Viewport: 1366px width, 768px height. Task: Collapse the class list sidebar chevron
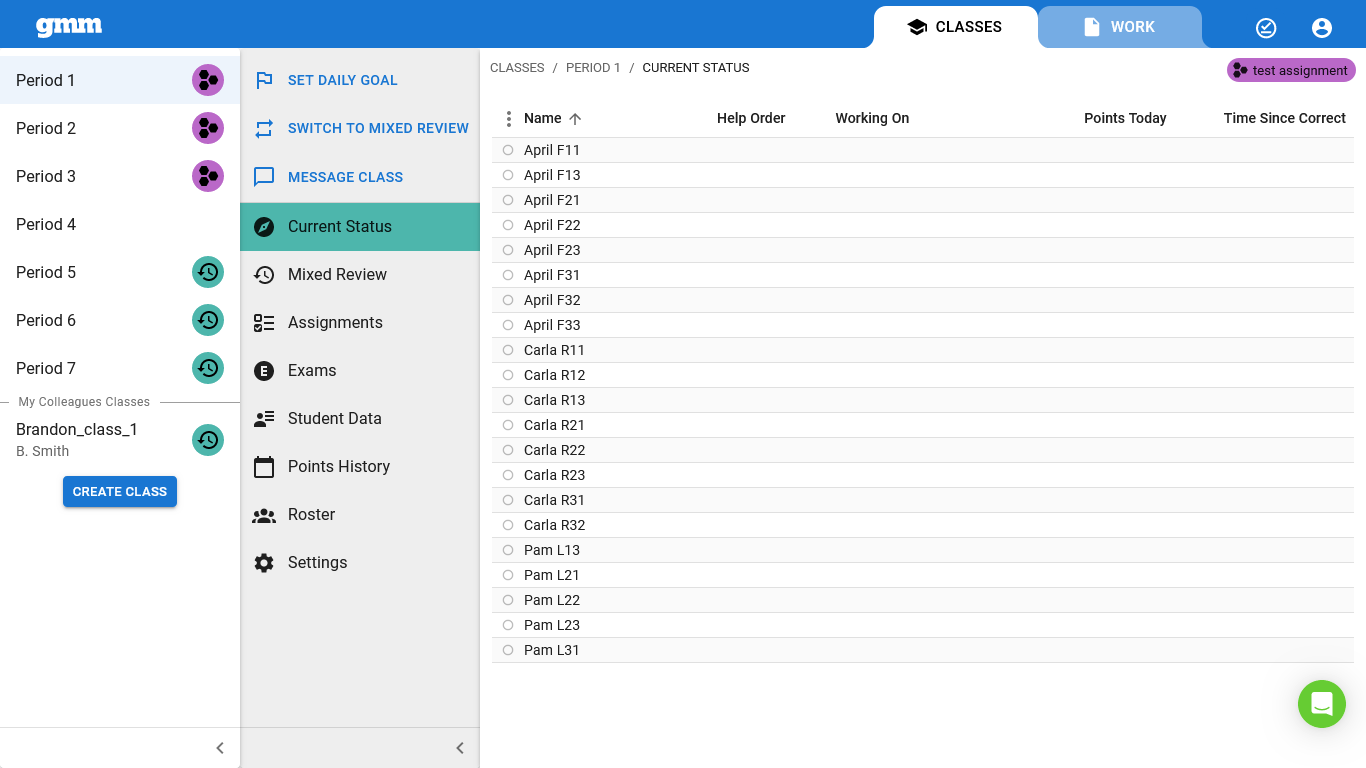point(220,748)
